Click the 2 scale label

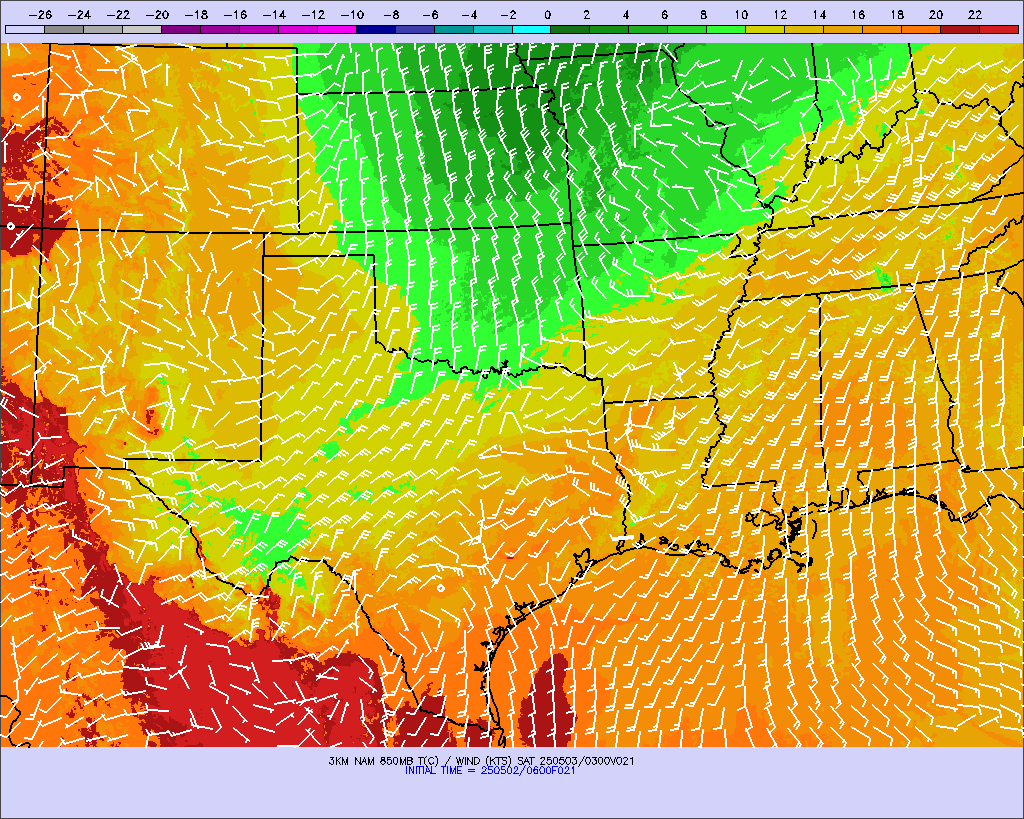click(x=586, y=14)
